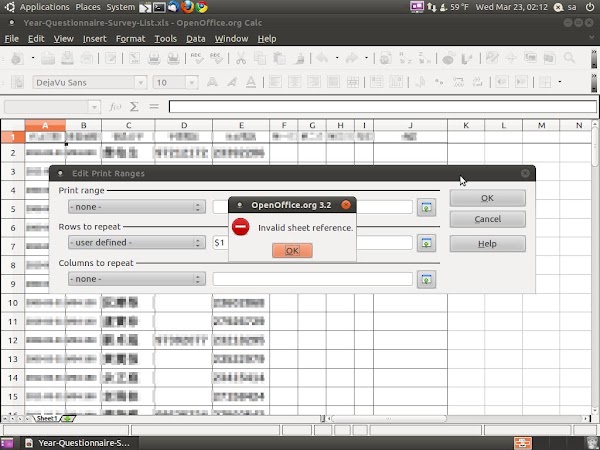The image size is (600, 450).
Task: Click the Zoom magnifier toolbar icon
Action: 569,58
